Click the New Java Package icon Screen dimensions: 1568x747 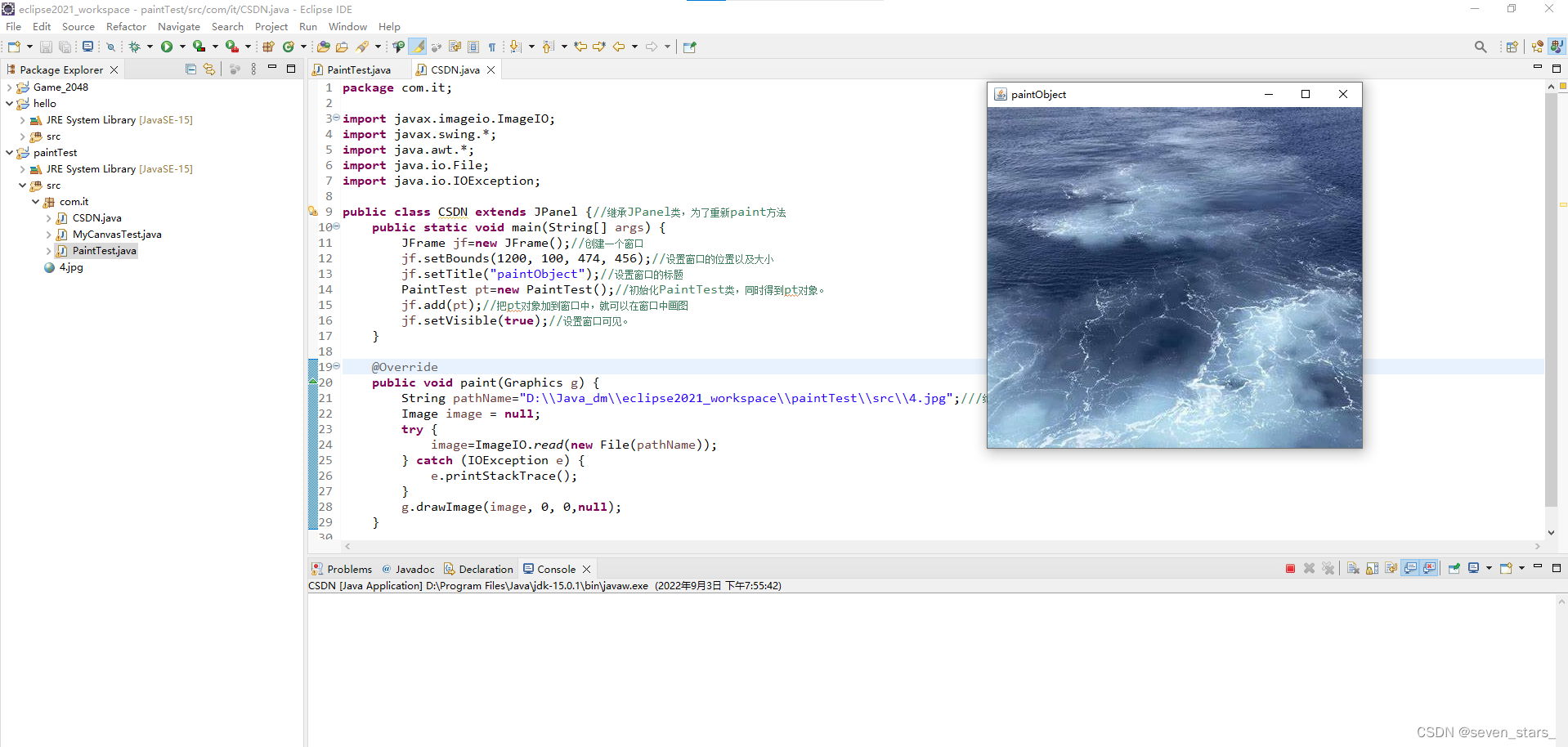268,47
